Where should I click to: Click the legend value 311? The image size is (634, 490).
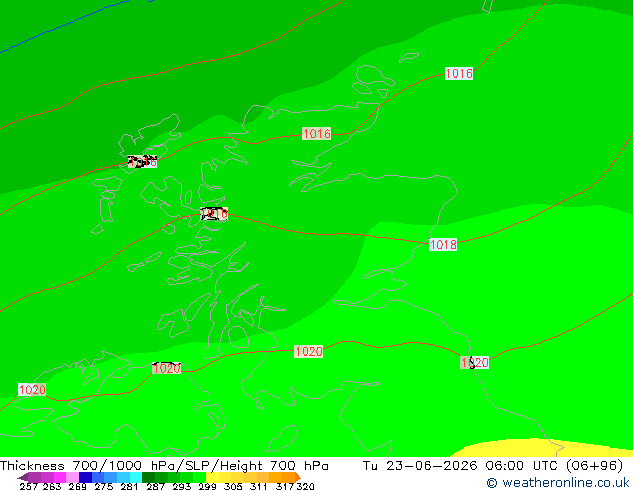pos(258,486)
